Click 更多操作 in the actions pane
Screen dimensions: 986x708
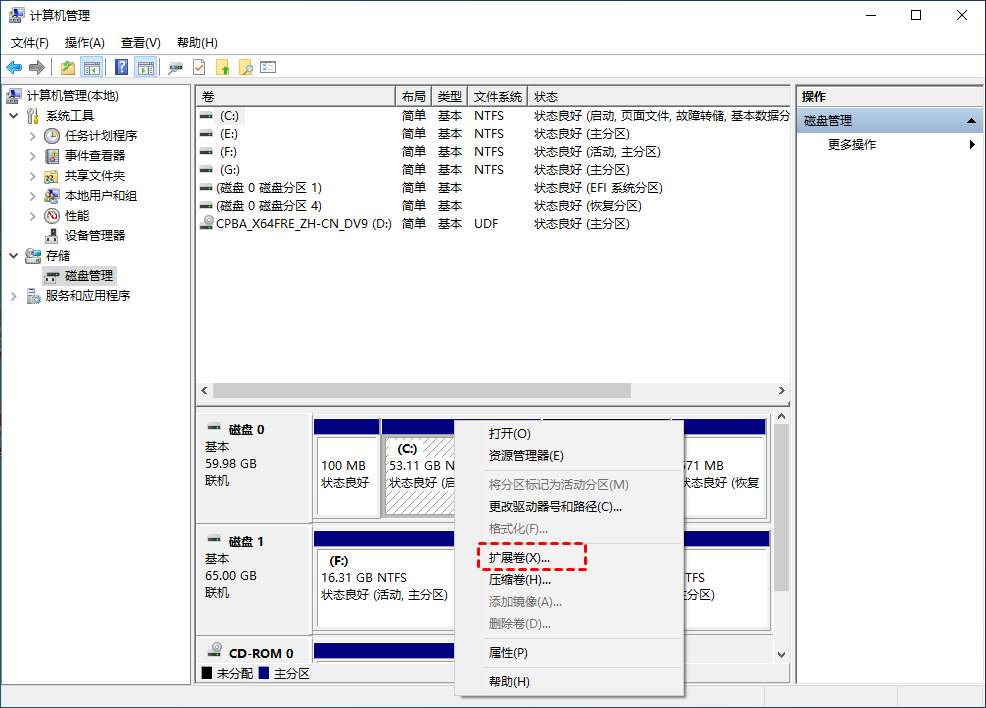click(852, 144)
